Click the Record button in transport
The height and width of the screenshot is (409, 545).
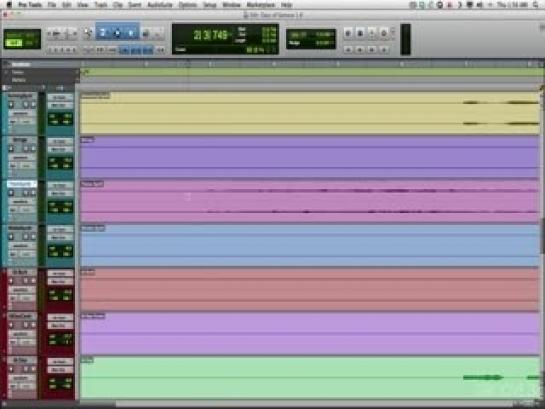[384, 33]
